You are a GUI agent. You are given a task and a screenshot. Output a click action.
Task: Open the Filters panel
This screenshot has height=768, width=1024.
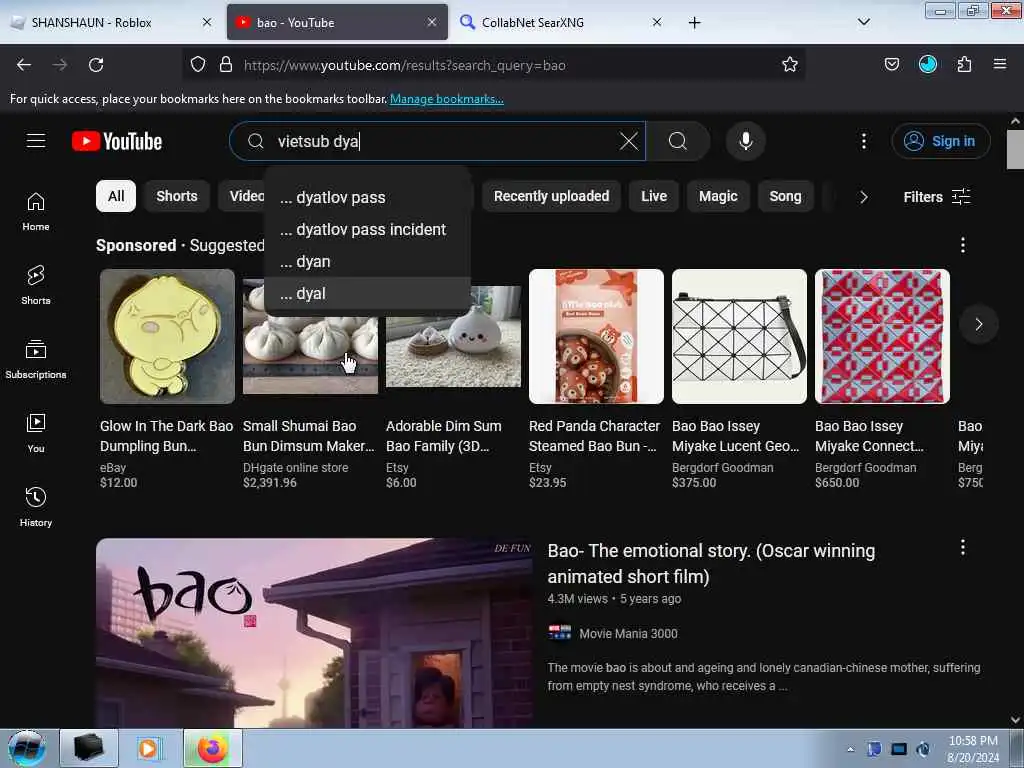tap(936, 197)
